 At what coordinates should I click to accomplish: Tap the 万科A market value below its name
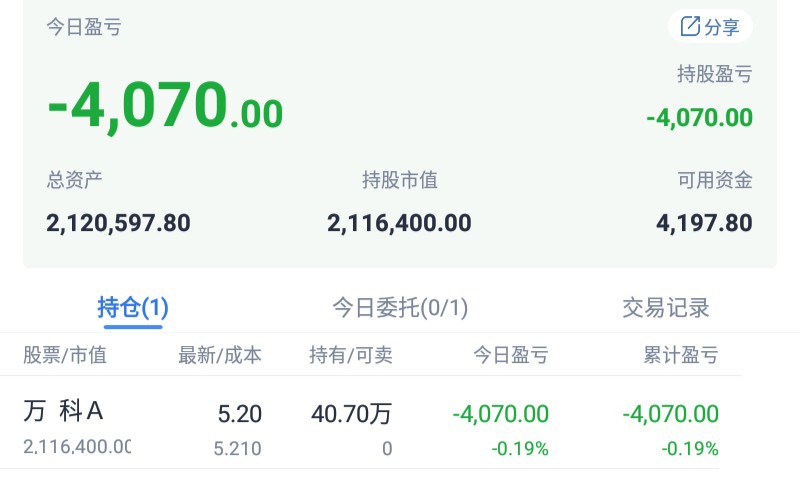coord(77,447)
